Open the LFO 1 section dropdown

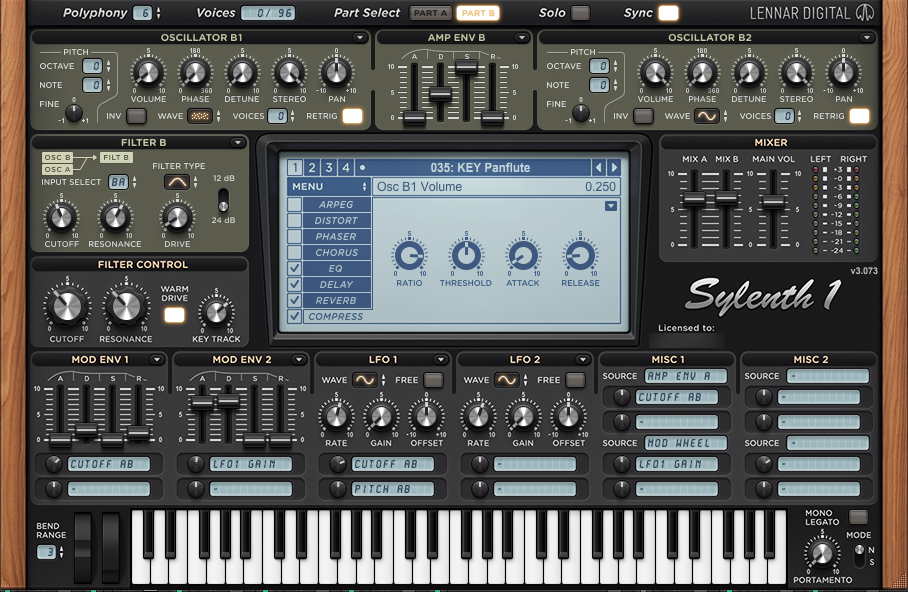pyautogui.click(x=441, y=360)
